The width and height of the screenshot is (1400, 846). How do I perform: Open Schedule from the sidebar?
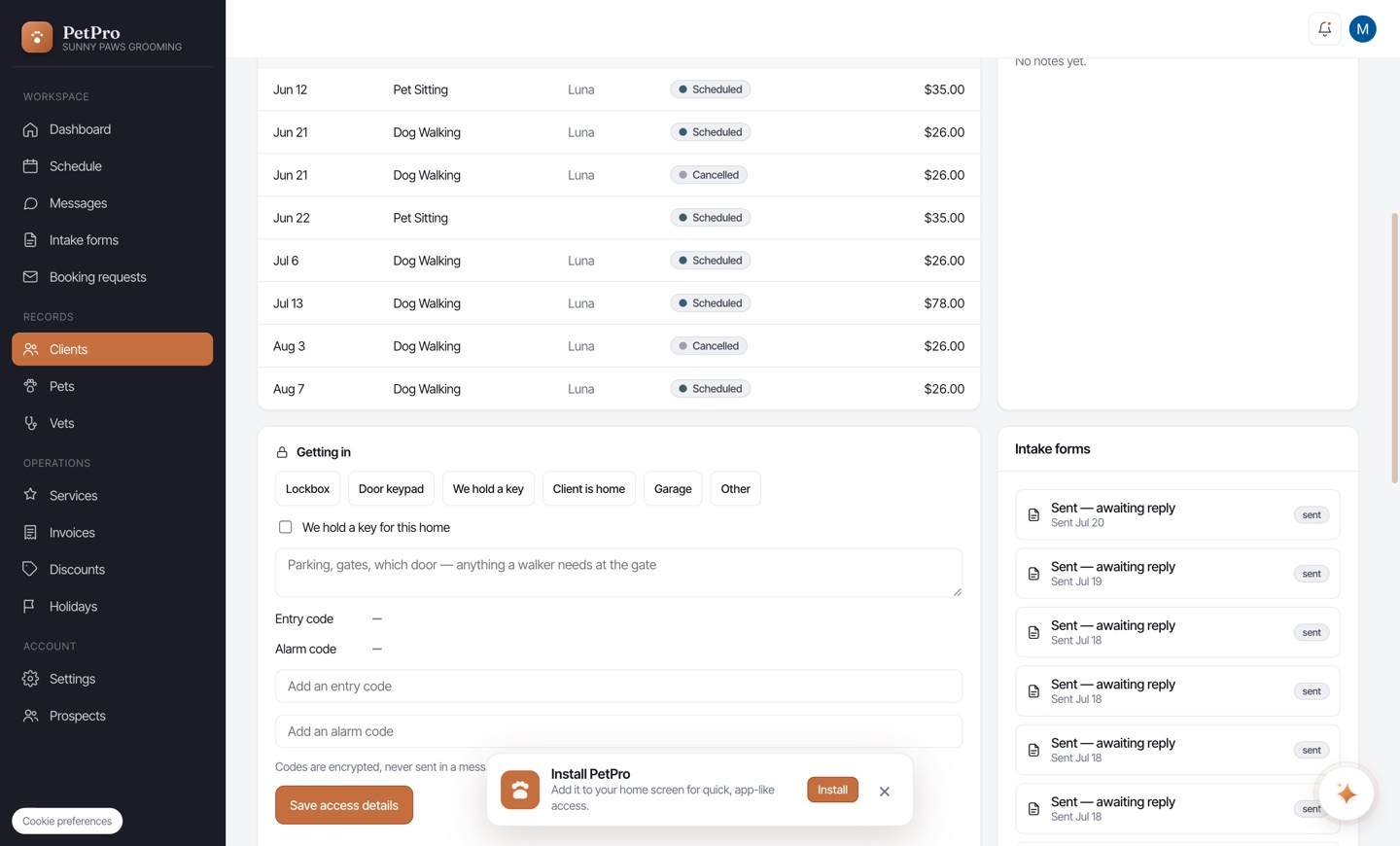(x=112, y=166)
